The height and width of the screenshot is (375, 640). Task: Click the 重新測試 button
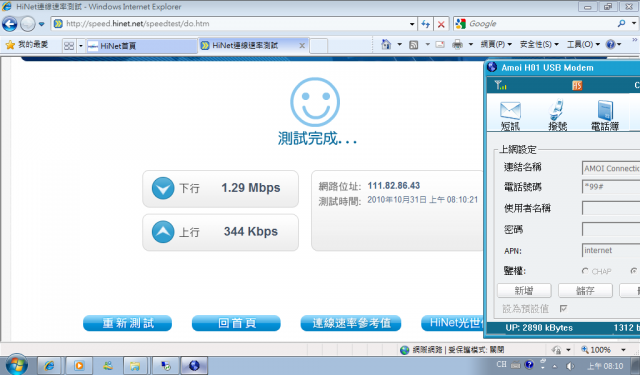[127, 323]
